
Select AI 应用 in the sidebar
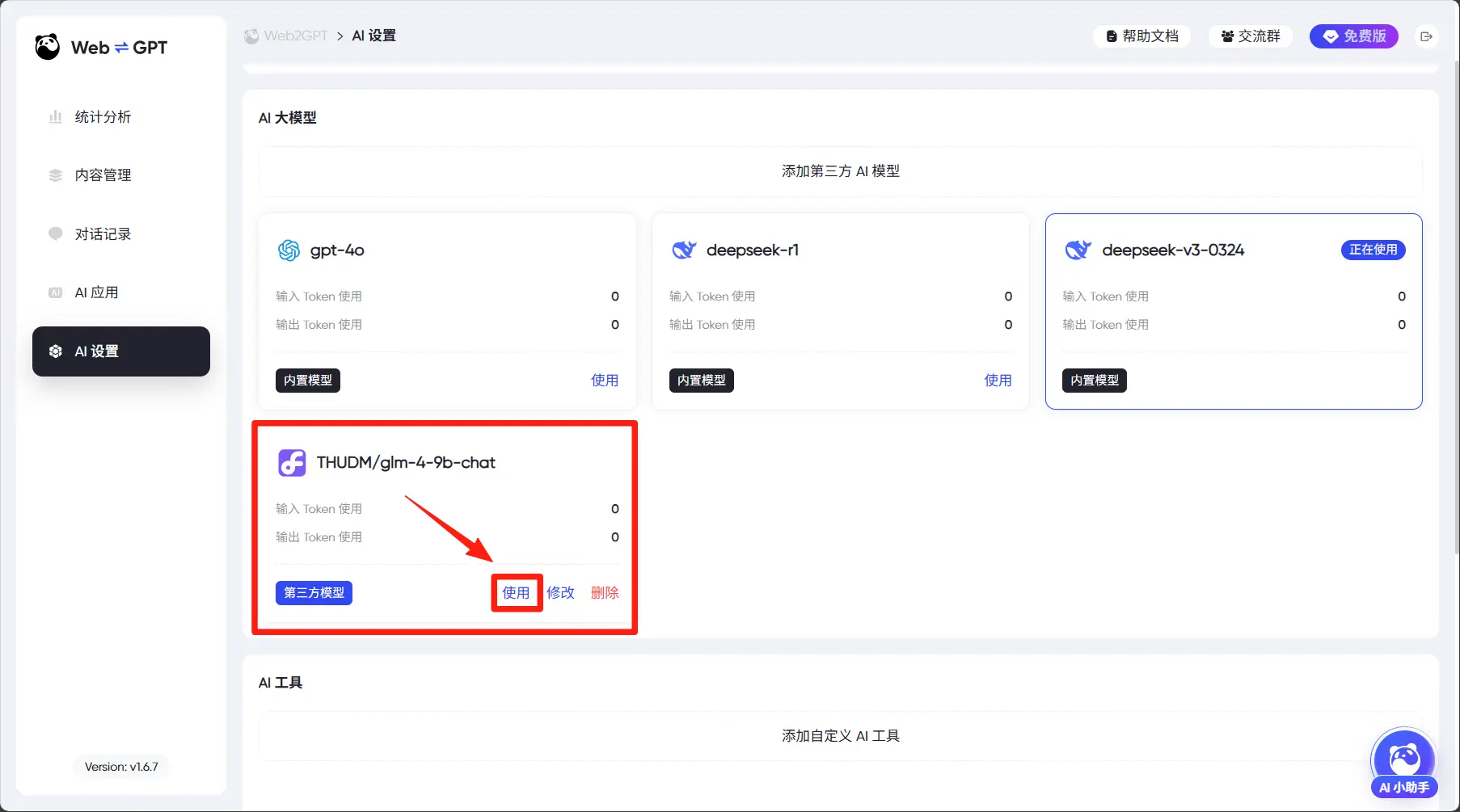pos(96,292)
